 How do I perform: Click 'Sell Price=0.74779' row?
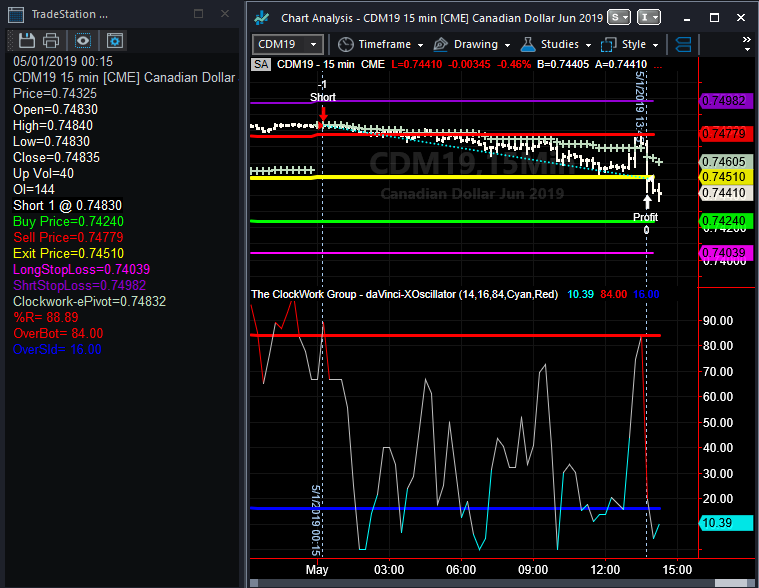point(68,237)
